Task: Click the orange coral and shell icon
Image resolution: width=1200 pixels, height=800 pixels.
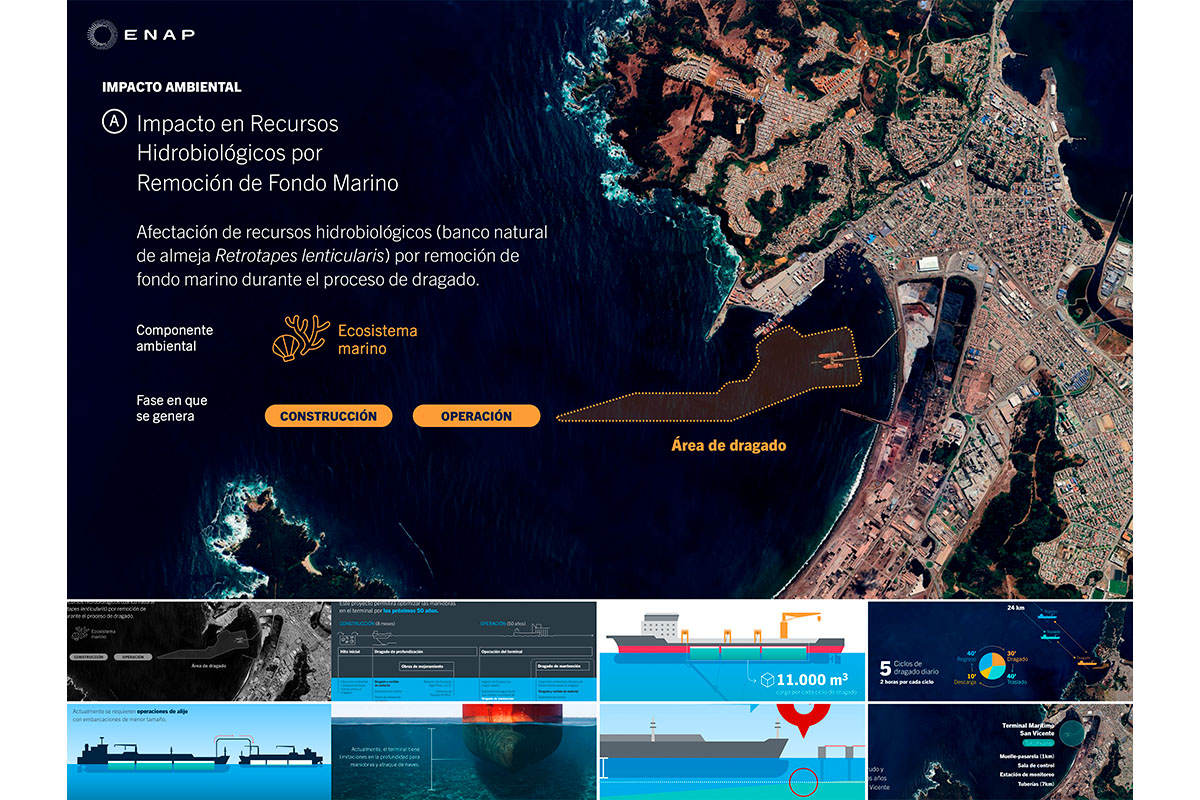Action: [x=300, y=338]
